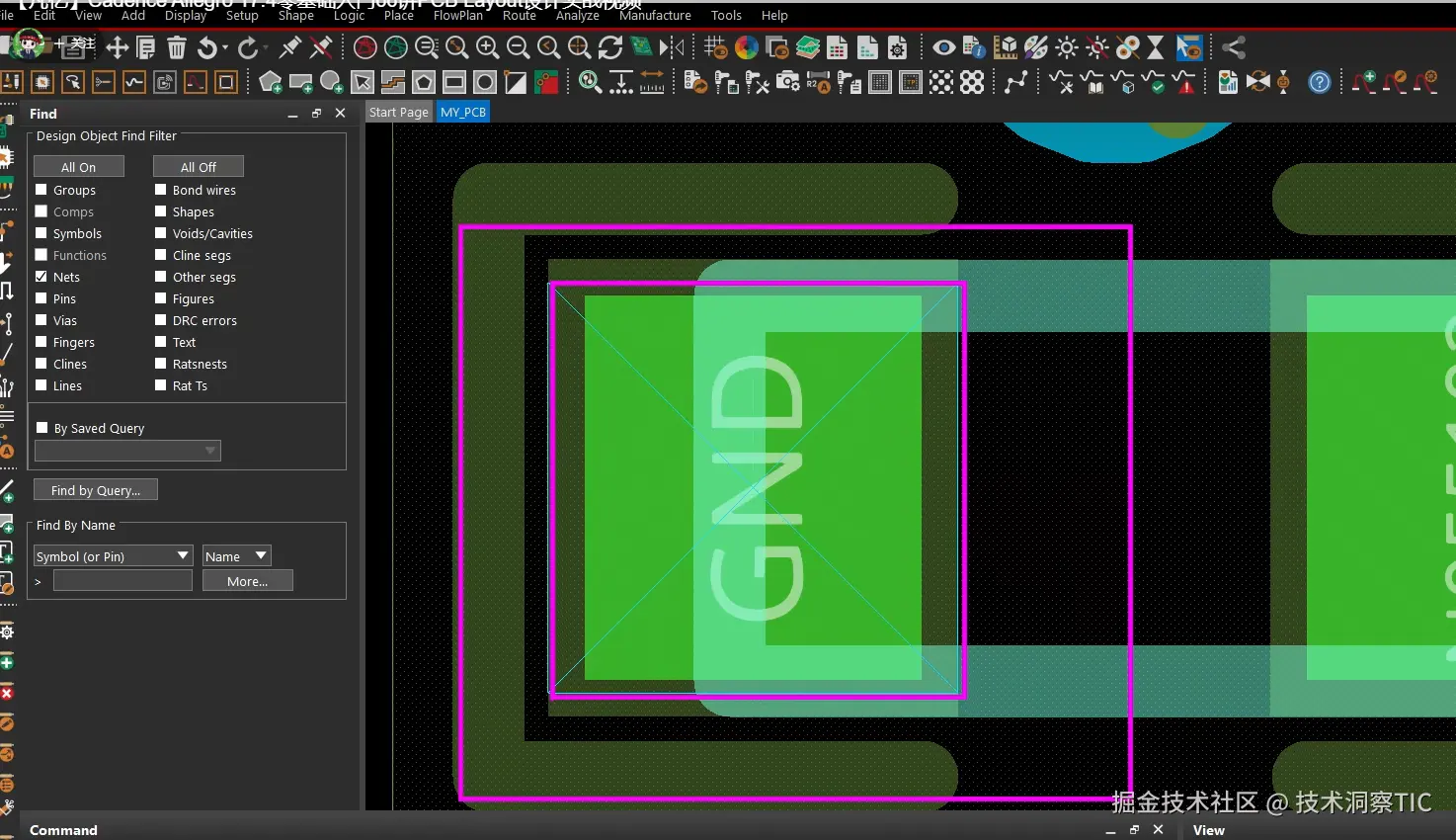Image resolution: width=1456 pixels, height=840 pixels.
Task: Click the Unrats All red circle icon
Action: 365,47
